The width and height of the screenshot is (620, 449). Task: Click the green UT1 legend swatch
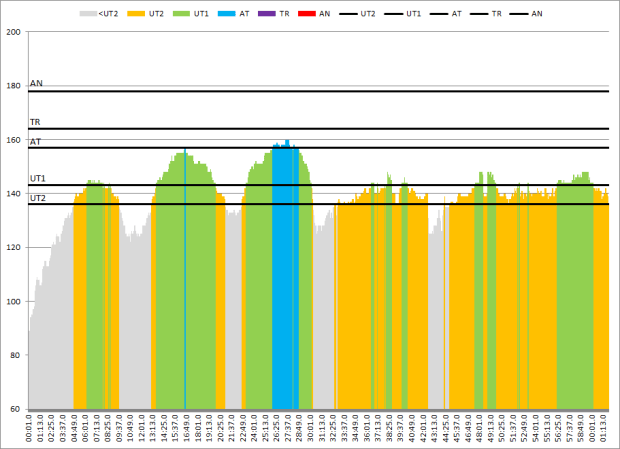pyautogui.click(x=182, y=14)
